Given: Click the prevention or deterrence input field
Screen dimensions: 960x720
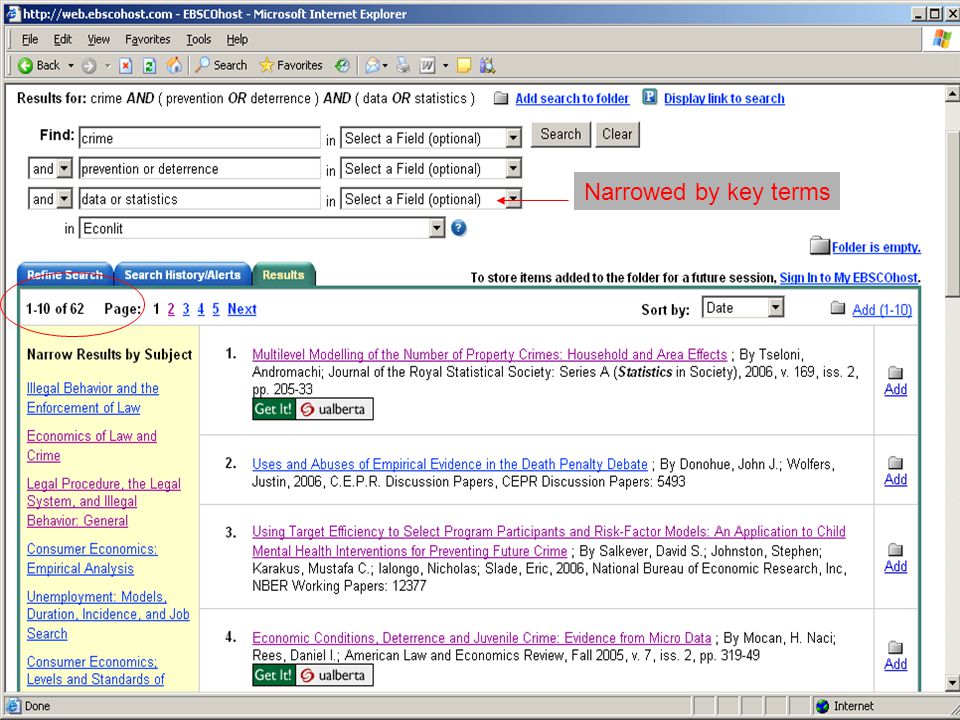Looking at the screenshot, I should tap(200, 168).
